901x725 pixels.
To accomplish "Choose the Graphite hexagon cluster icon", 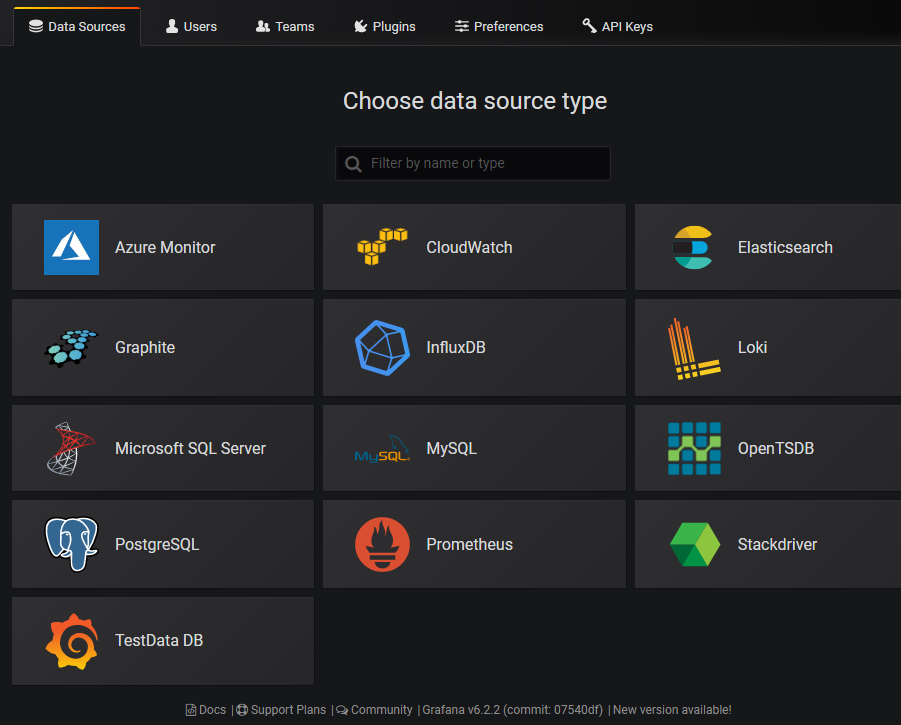I will [71, 347].
